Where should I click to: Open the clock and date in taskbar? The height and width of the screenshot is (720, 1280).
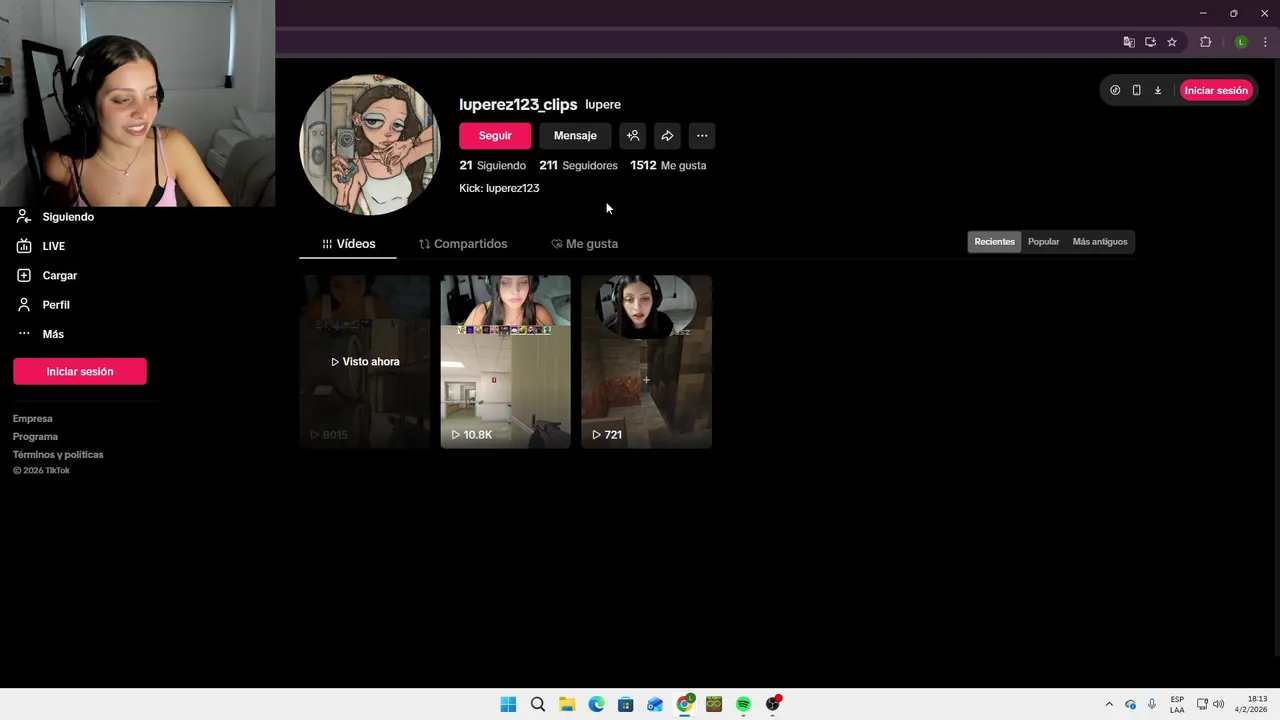pyautogui.click(x=1251, y=704)
